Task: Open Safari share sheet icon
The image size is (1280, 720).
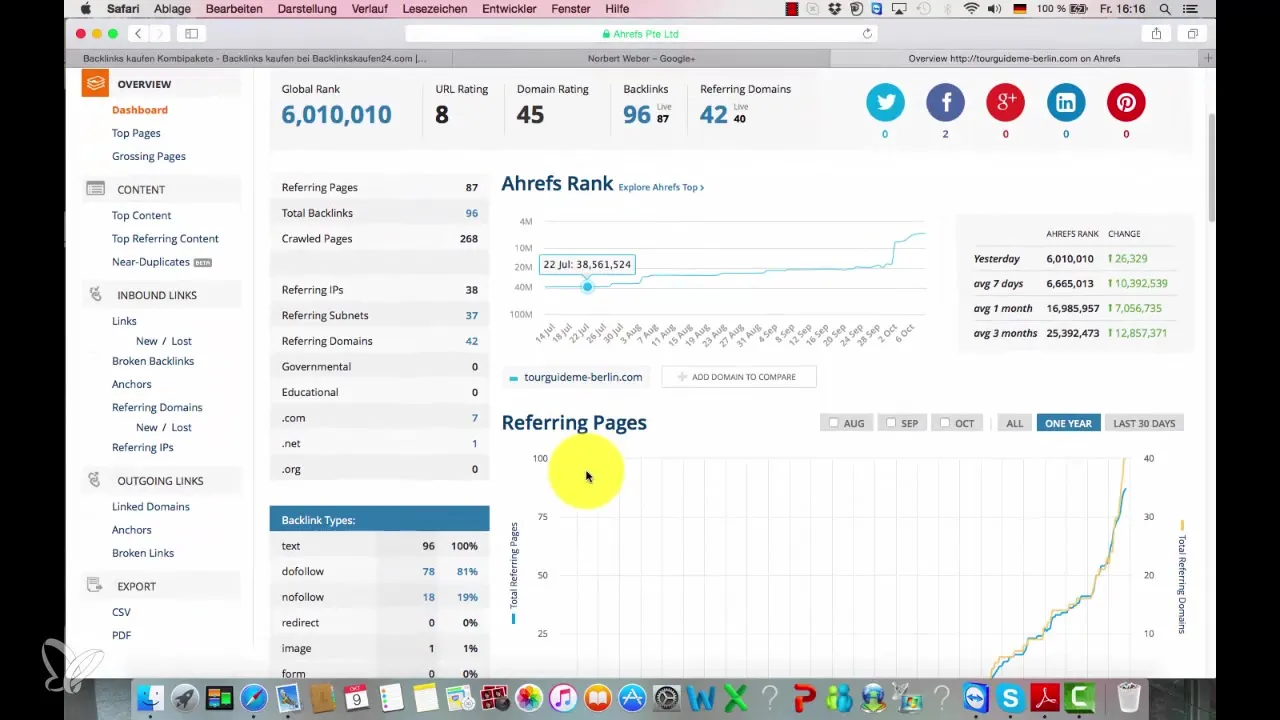Action: point(1156,33)
